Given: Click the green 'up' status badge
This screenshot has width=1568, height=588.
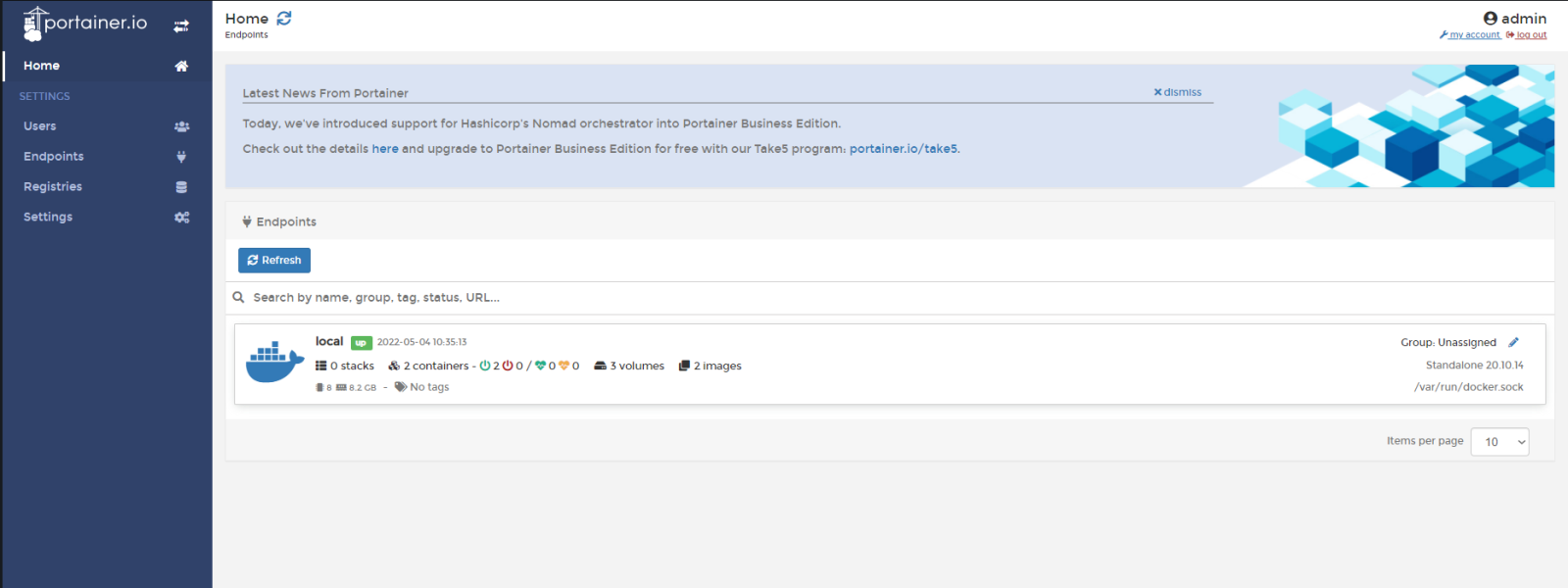Looking at the screenshot, I should pos(362,343).
